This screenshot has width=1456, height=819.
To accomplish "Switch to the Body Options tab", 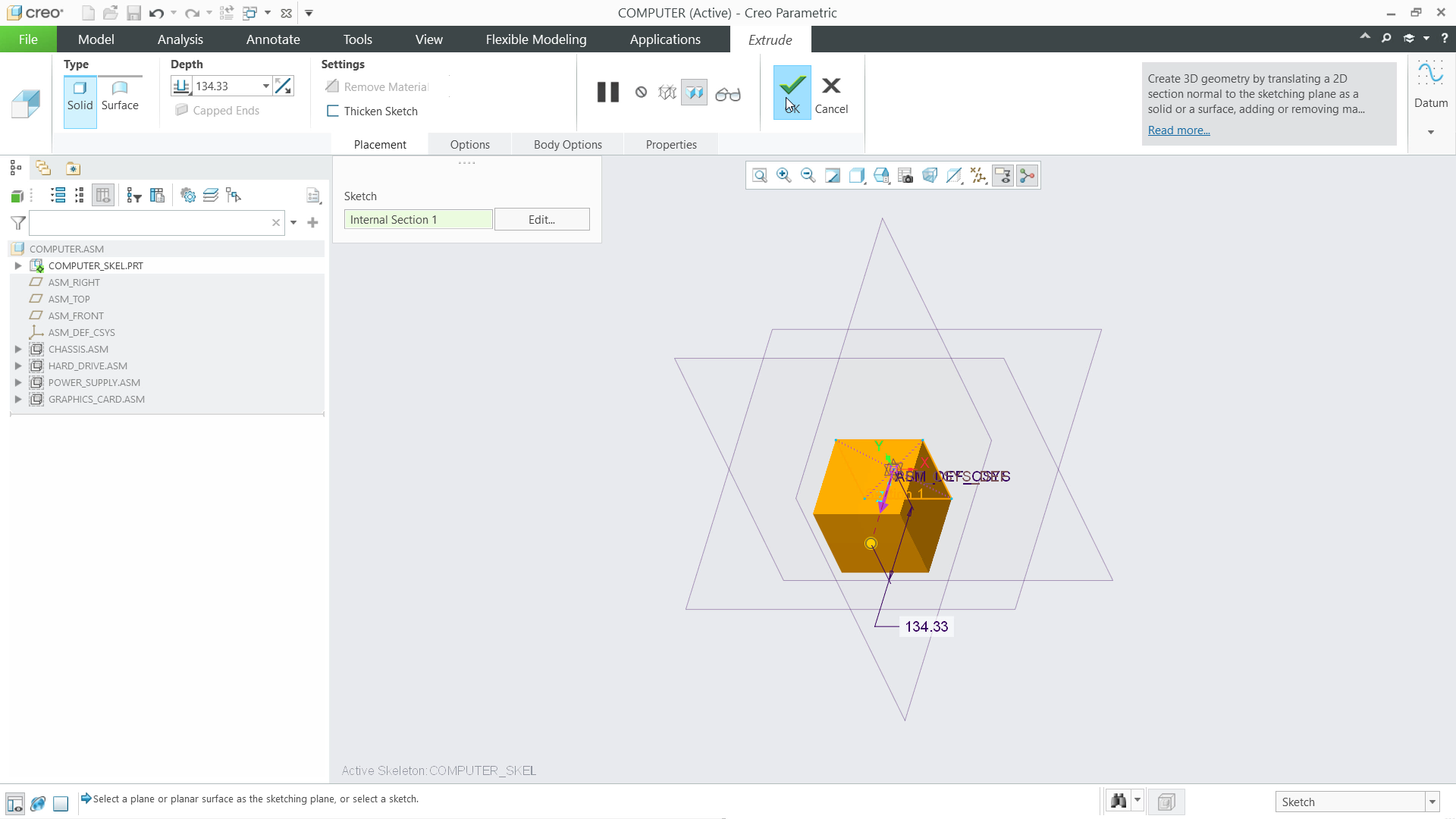I will click(x=567, y=144).
